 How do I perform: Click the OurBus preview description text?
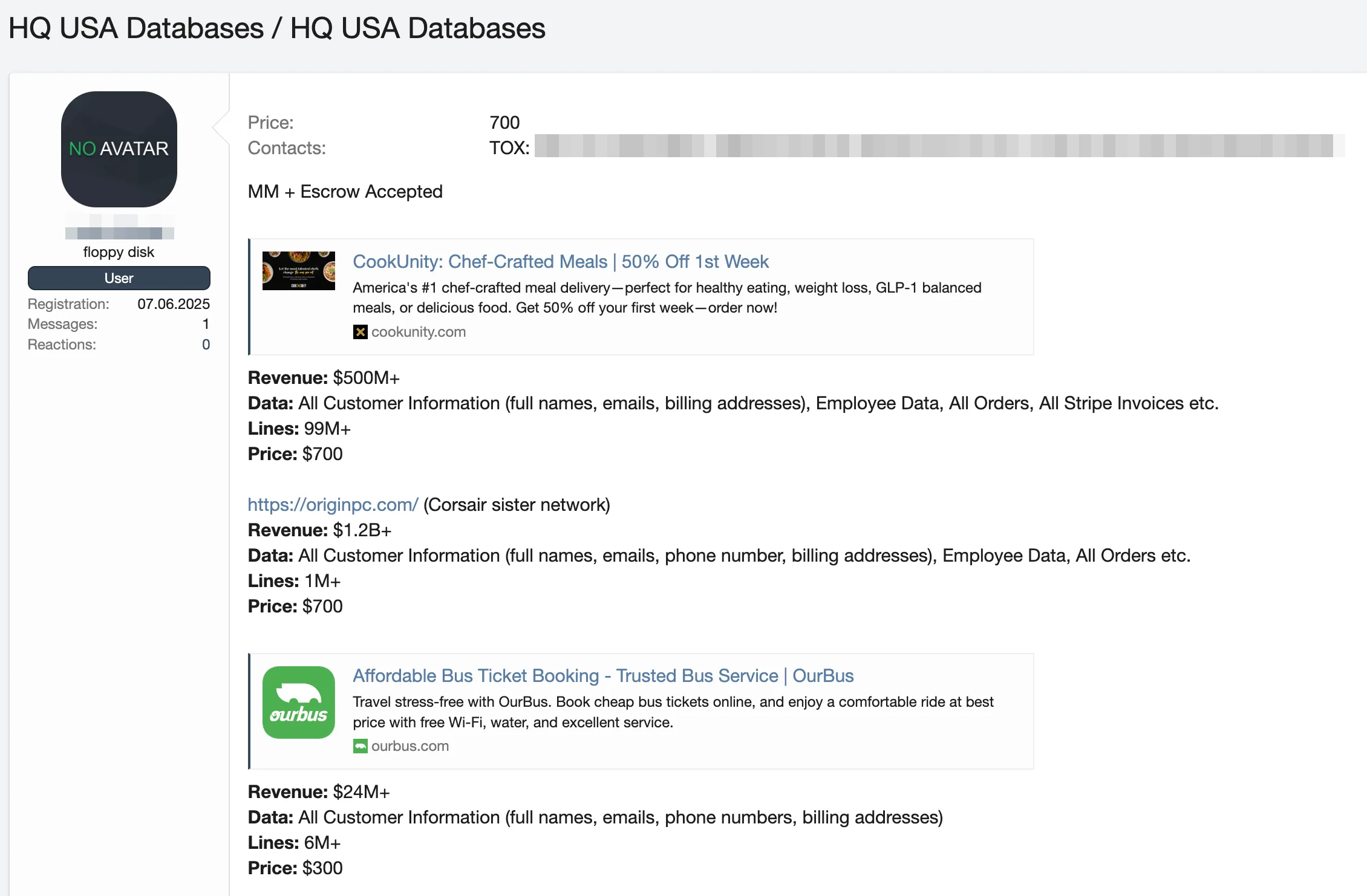click(673, 712)
